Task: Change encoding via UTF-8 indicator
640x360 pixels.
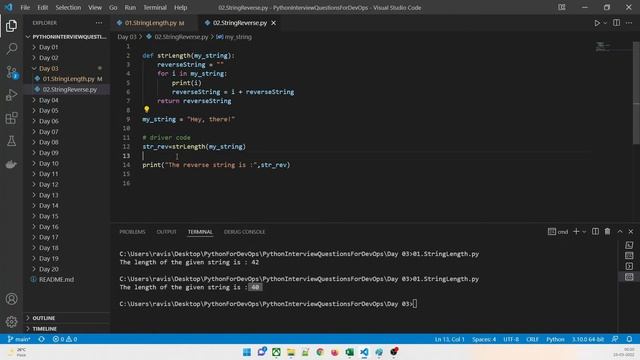Action: point(511,339)
